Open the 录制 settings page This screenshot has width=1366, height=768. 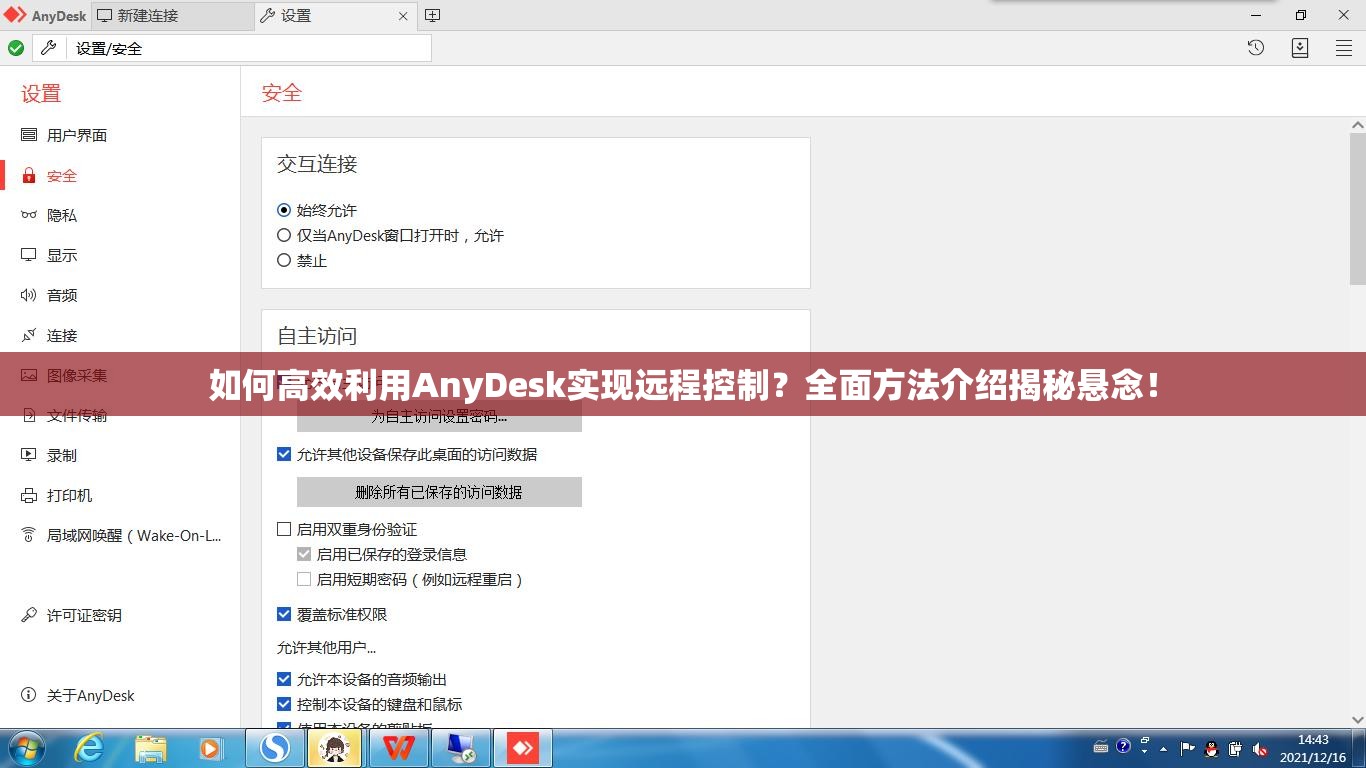[61, 455]
